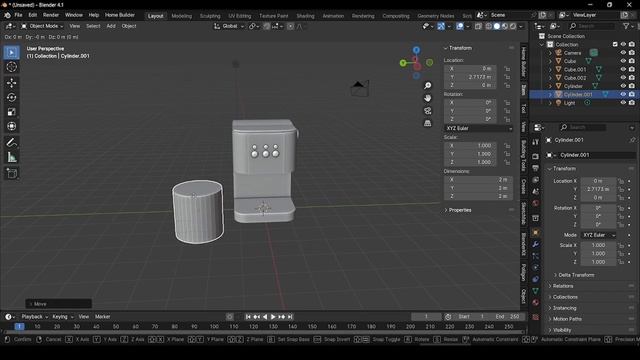
Task: Click the End frame field
Action: pos(508,317)
